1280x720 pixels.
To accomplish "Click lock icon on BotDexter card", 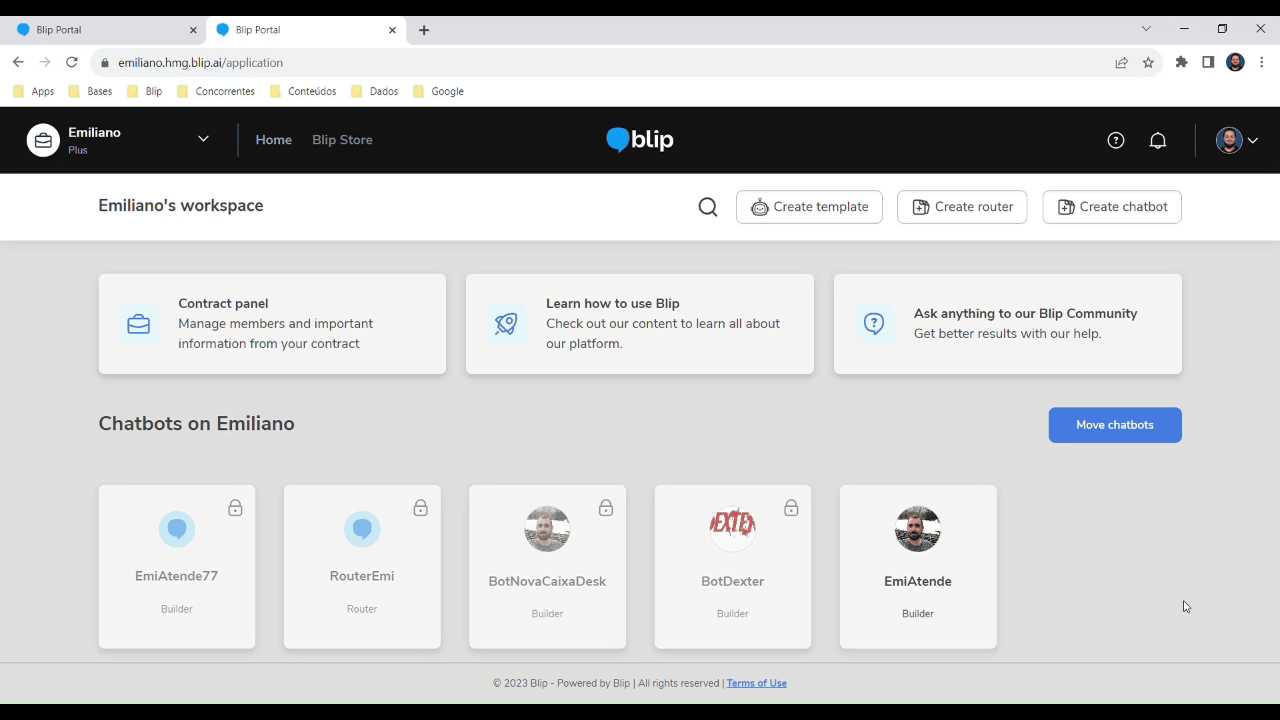I will click(791, 508).
